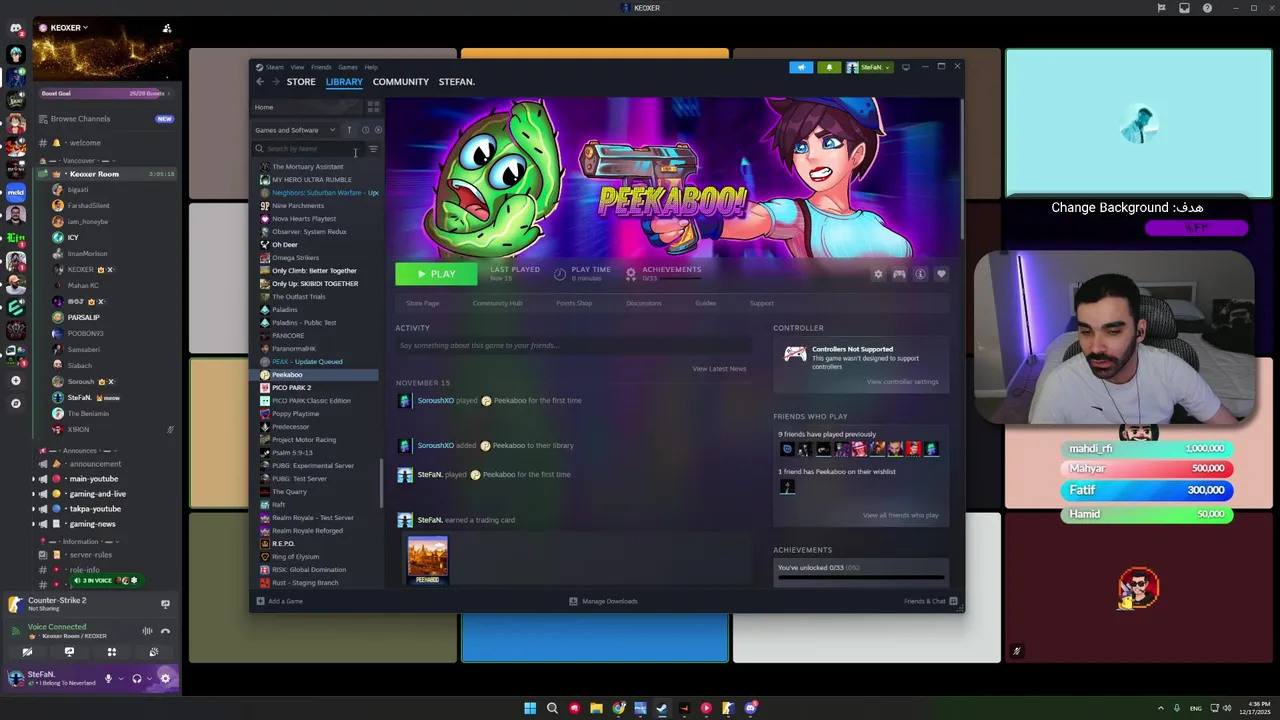Image resolution: width=1280 pixels, height=720 pixels.
Task: Stream Counter-Strike 2 from Discord panel
Action: pyautogui.click(x=165, y=604)
